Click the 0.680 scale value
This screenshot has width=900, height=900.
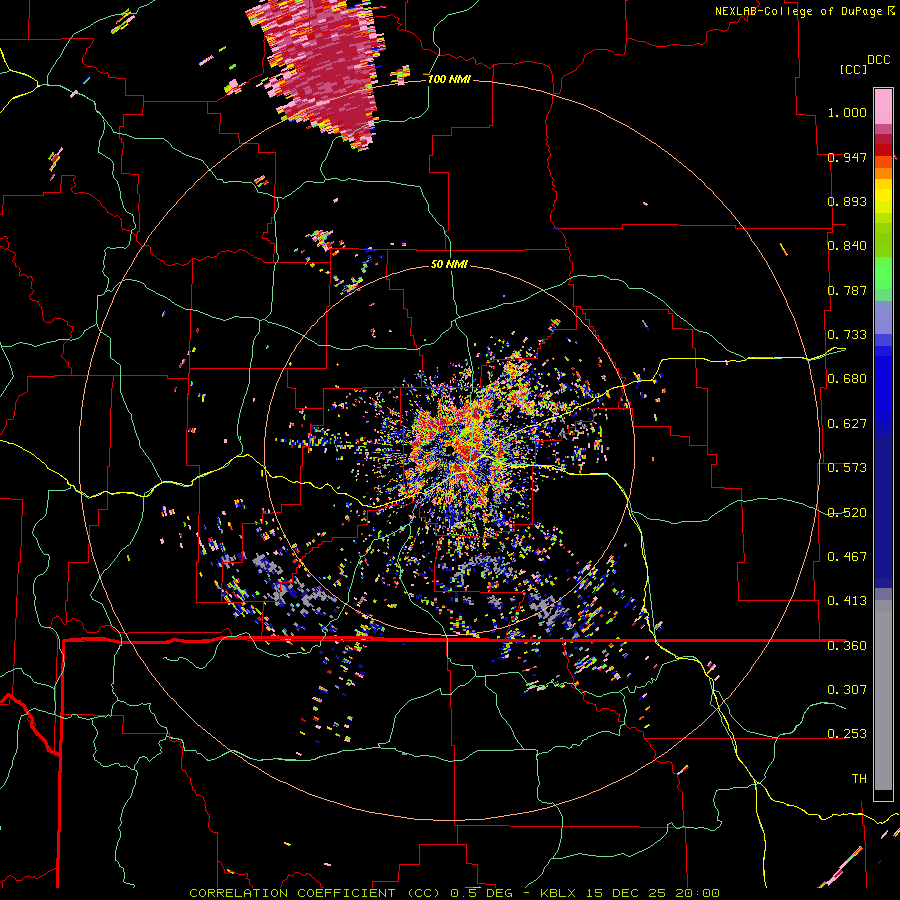click(847, 379)
